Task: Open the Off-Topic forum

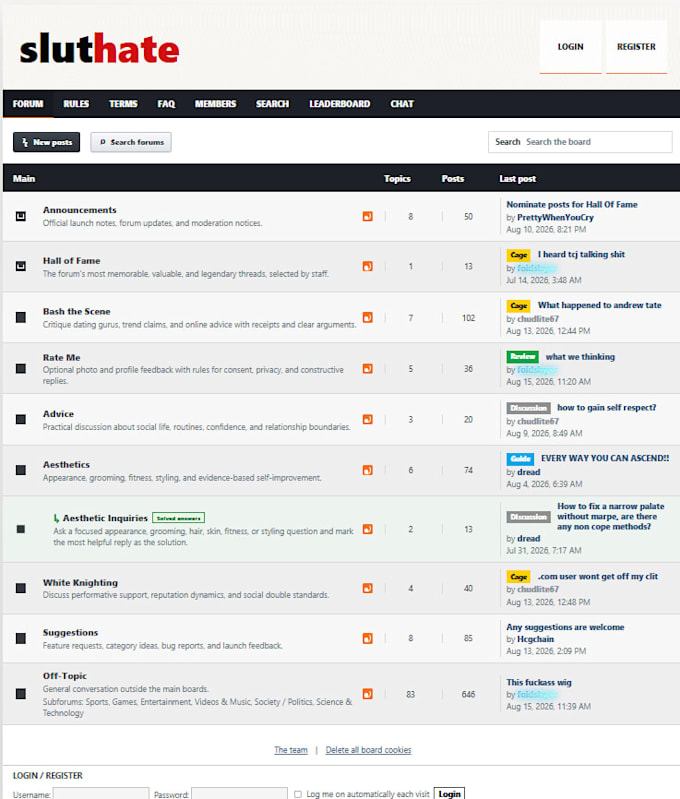Action: pos(65,676)
